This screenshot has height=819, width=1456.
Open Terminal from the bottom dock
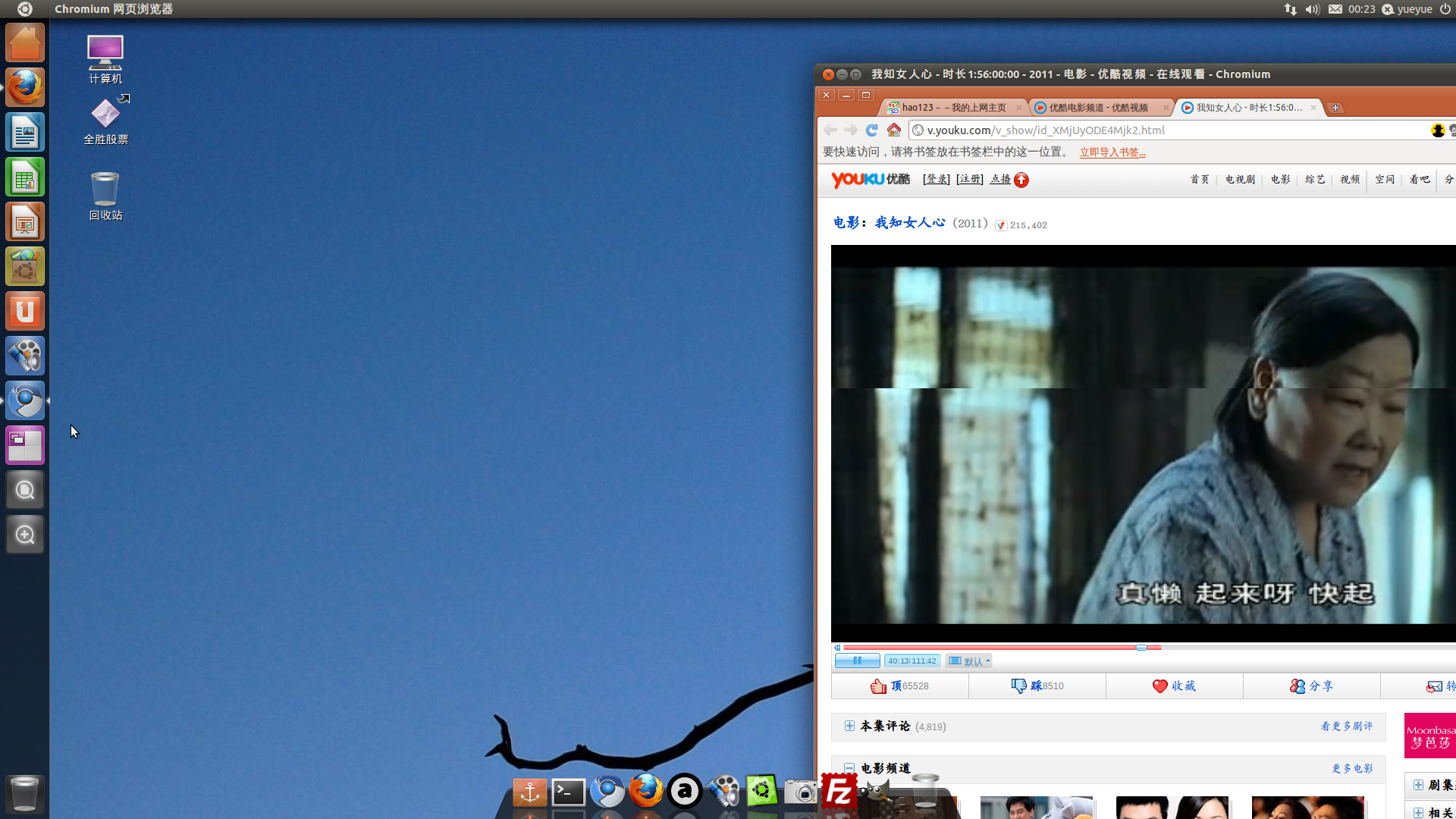click(x=568, y=792)
